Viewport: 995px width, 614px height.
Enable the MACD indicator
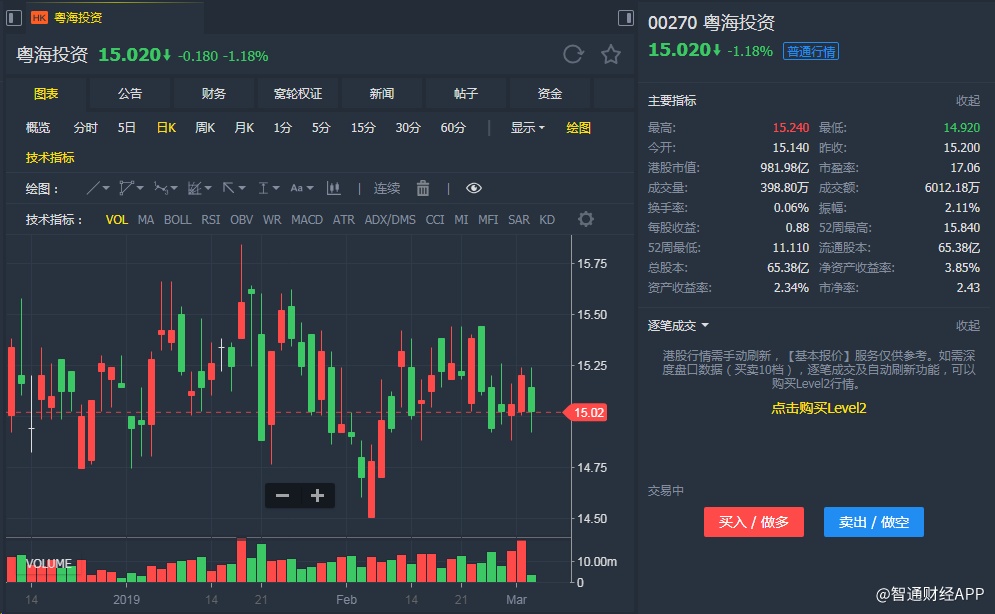click(x=307, y=219)
